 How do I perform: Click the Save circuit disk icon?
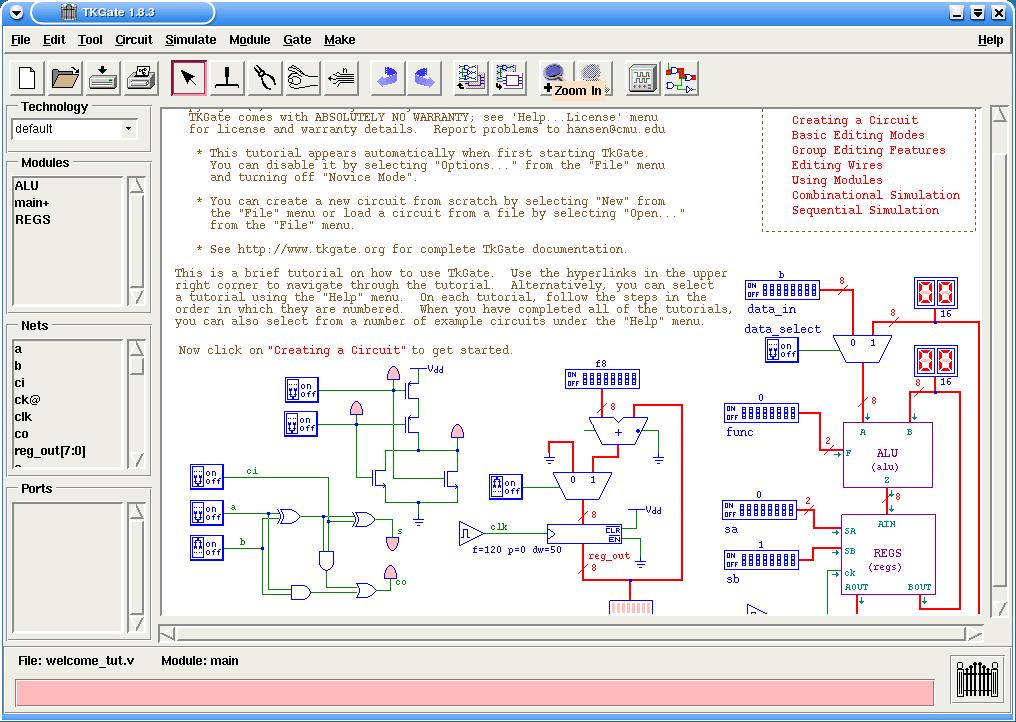[x=104, y=78]
